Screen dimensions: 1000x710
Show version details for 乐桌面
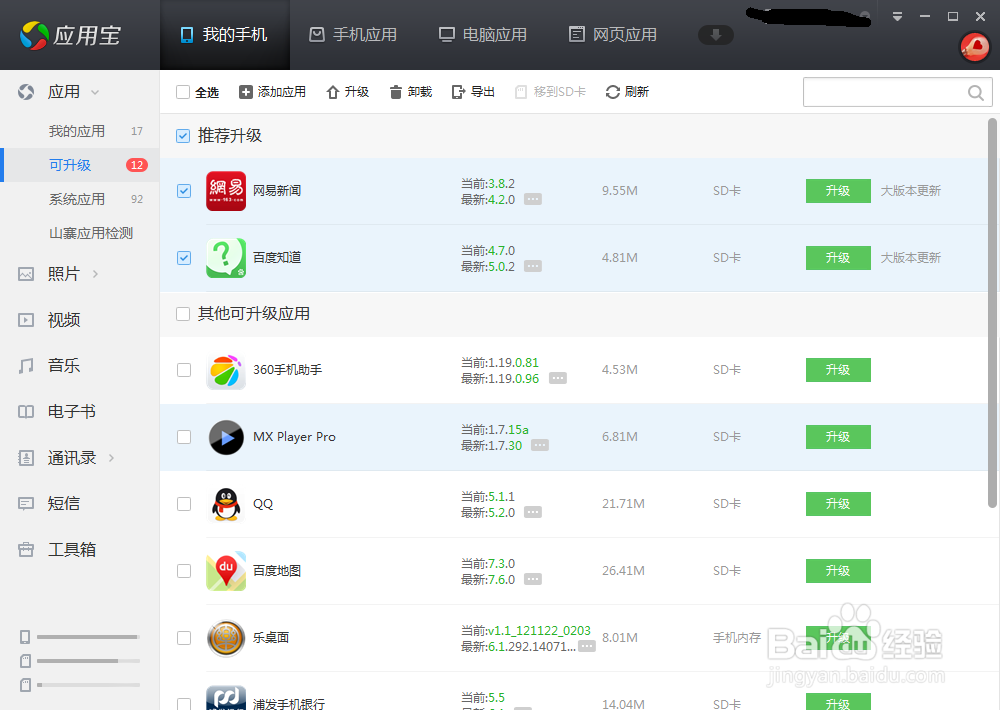click(587, 646)
